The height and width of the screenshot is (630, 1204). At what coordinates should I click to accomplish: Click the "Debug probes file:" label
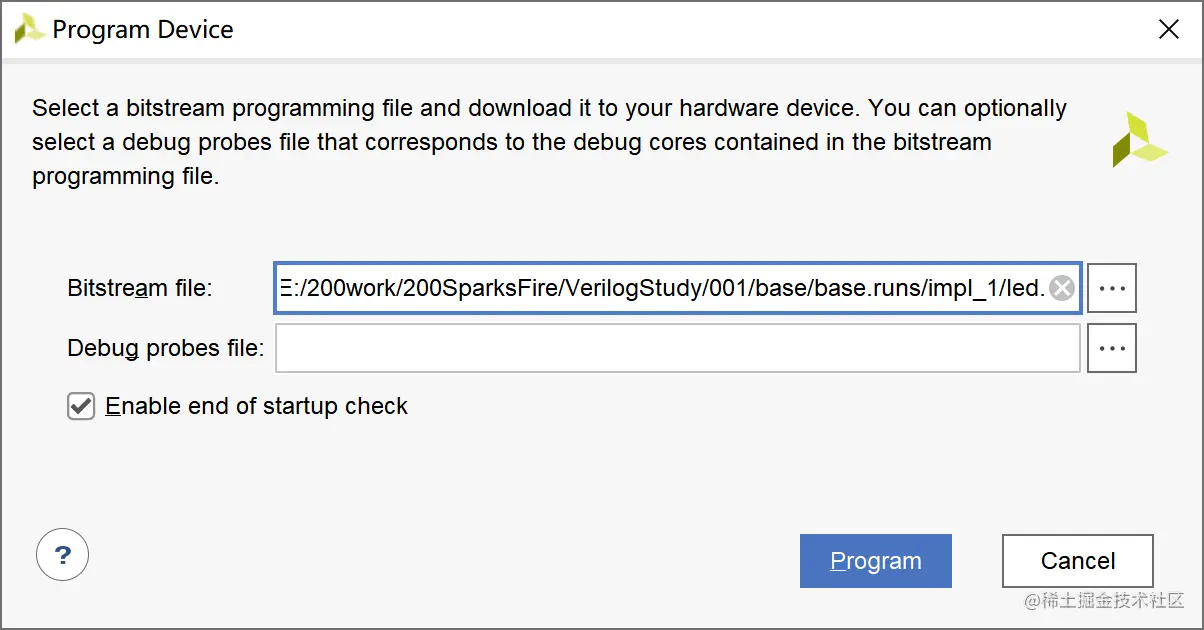(x=166, y=348)
